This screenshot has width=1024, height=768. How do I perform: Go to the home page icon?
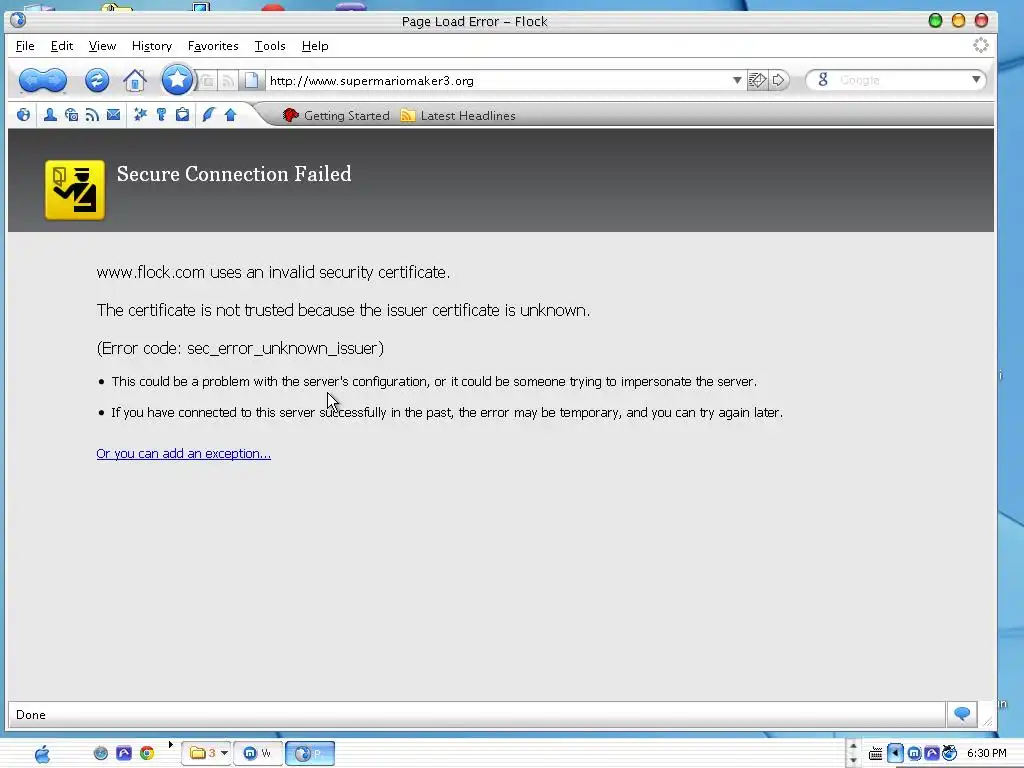pyautogui.click(x=135, y=80)
